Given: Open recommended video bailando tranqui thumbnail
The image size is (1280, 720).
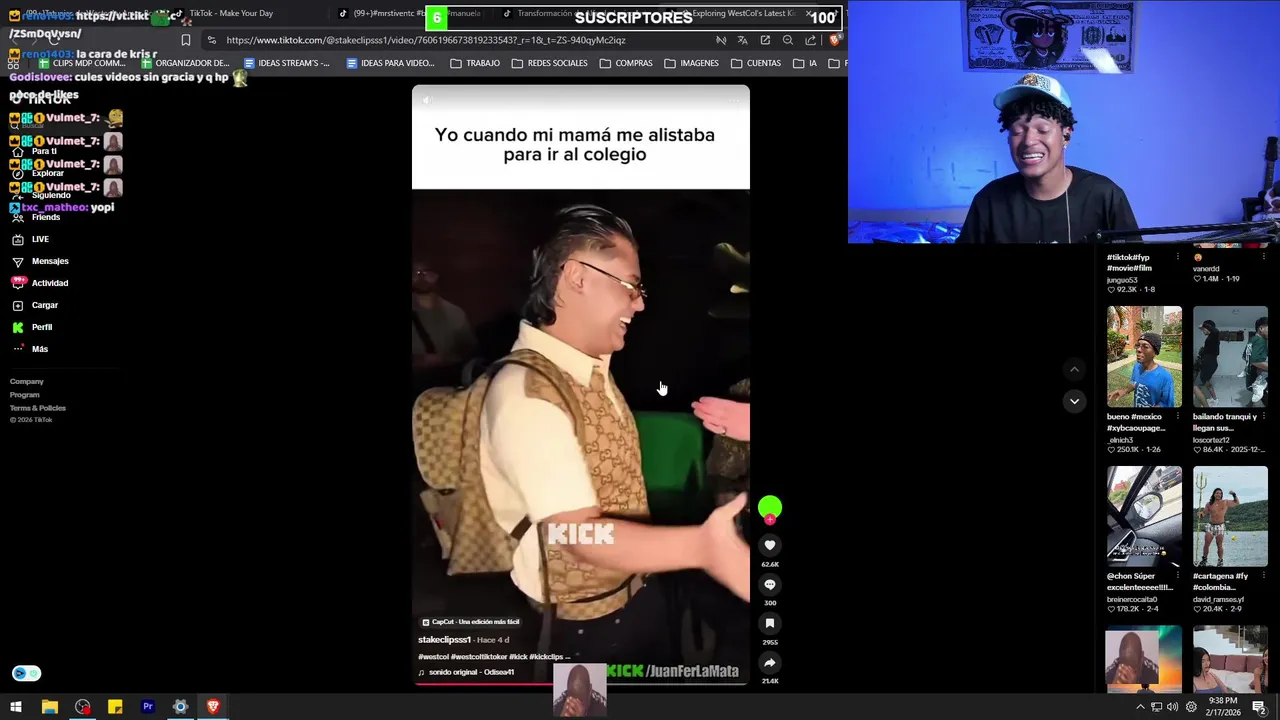Looking at the screenshot, I should coord(1230,356).
